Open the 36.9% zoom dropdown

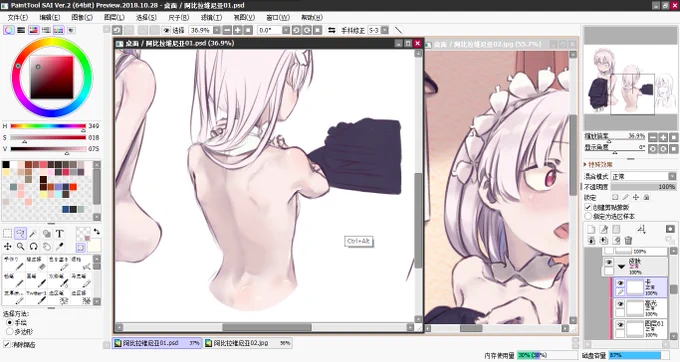click(216, 30)
